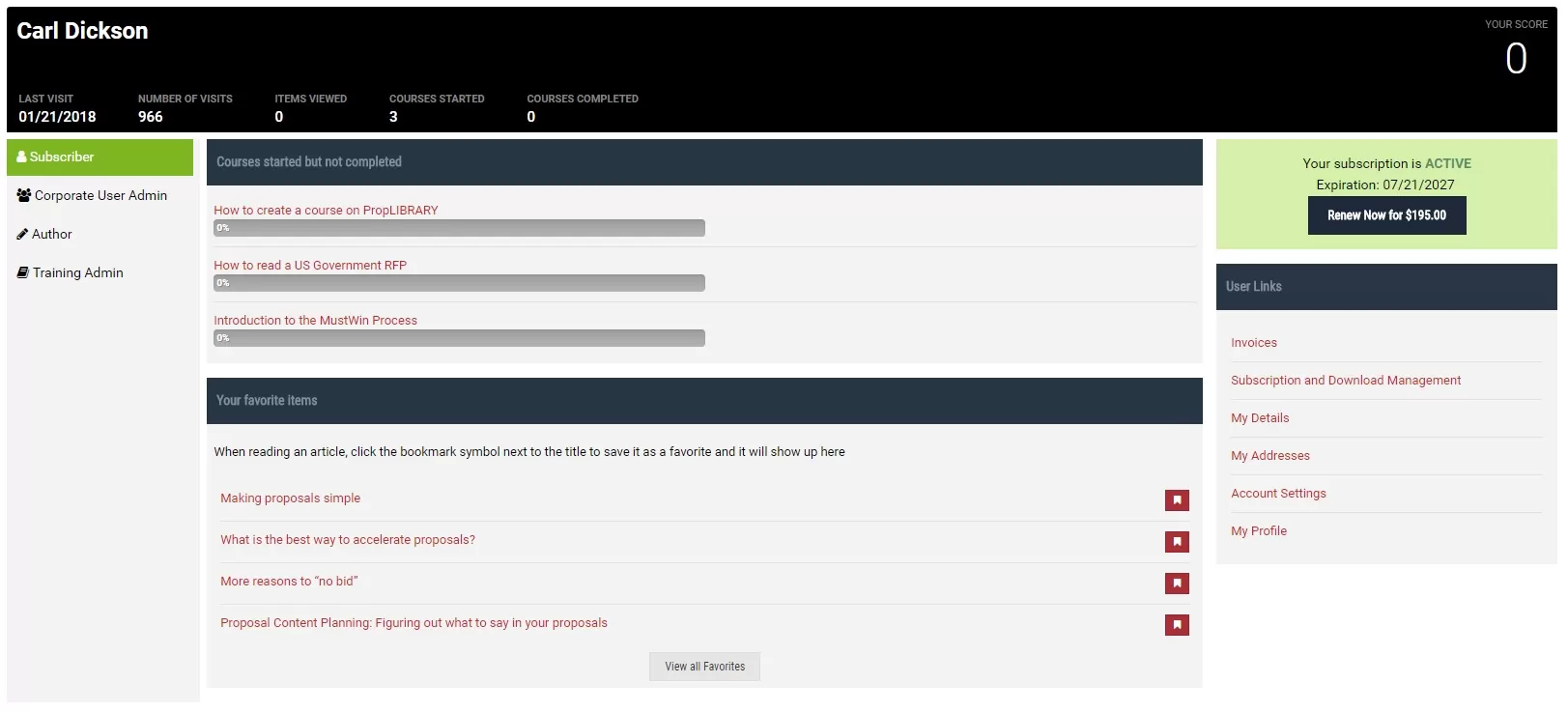Open Subscription and Download Management
1568x712 pixels.
(x=1345, y=381)
